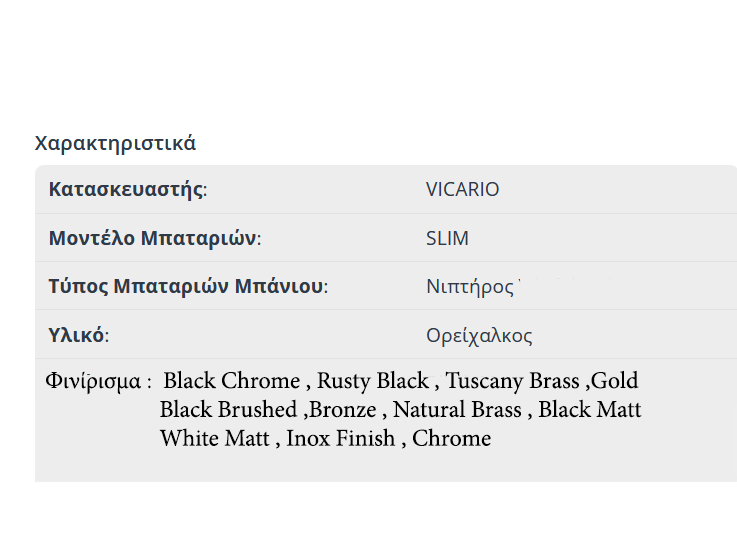
Task: Click the Natural Brass finish text
Action: point(457,410)
